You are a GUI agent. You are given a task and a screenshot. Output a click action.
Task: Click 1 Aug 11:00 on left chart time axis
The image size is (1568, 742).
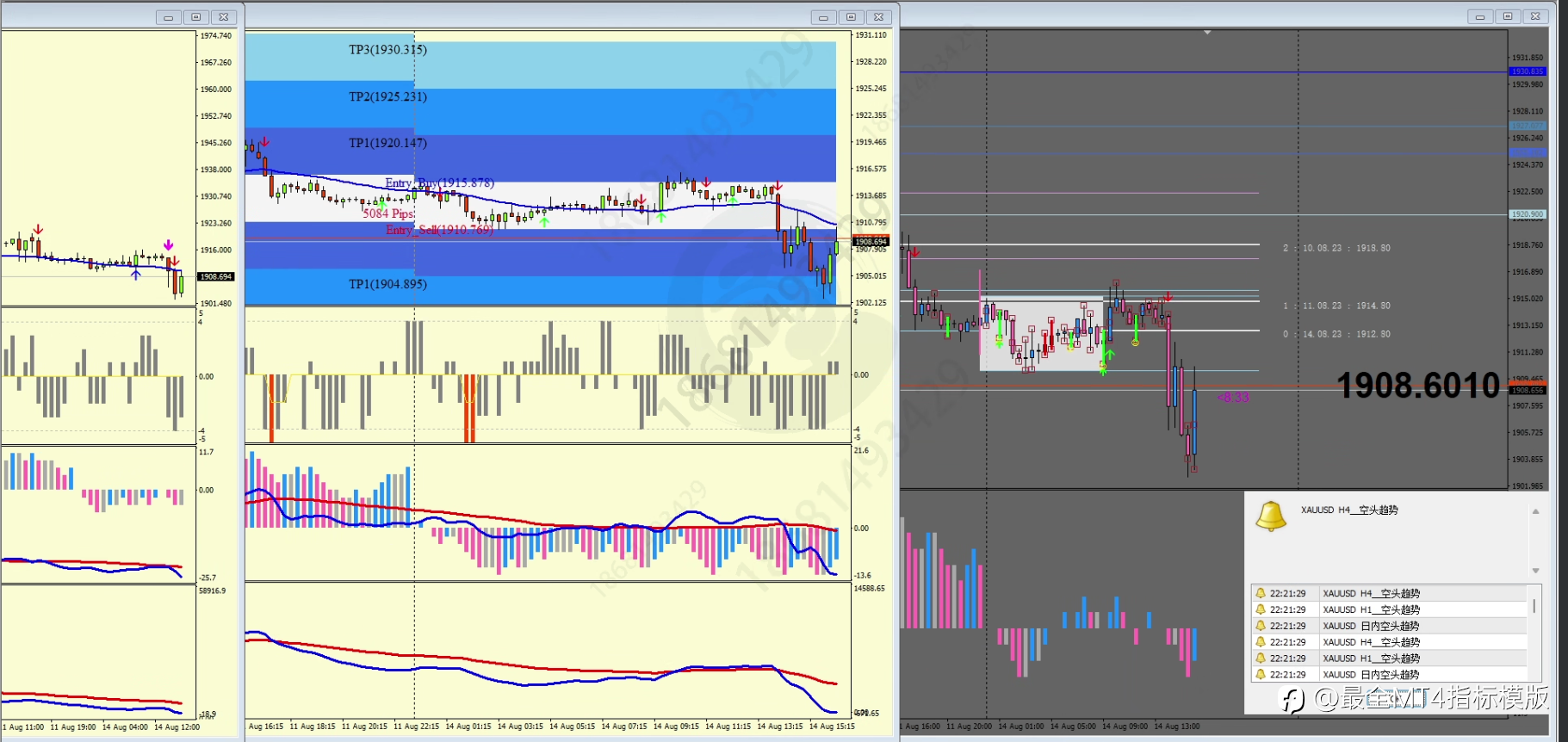[x=23, y=727]
